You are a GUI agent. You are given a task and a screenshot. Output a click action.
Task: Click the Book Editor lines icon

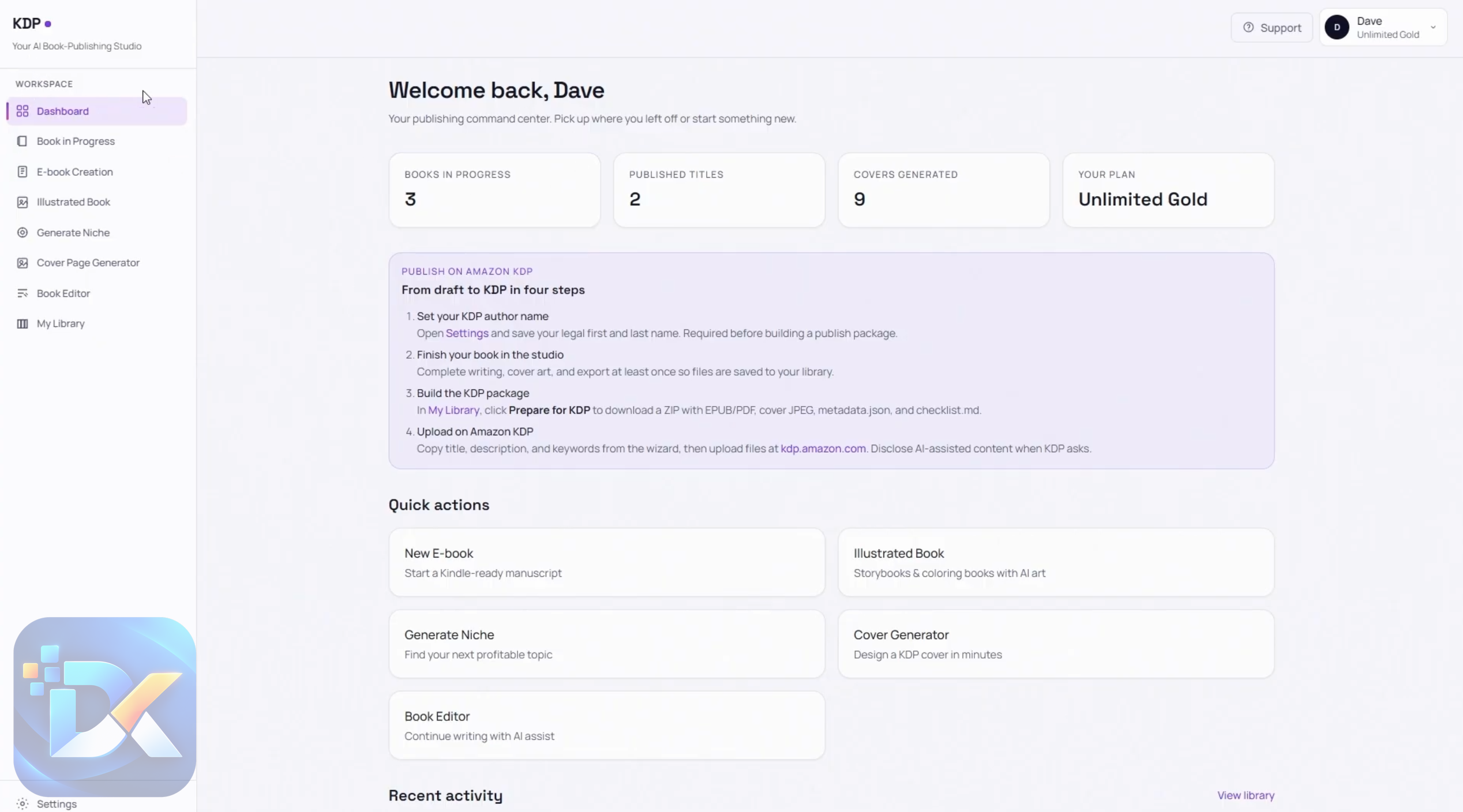[x=22, y=294]
